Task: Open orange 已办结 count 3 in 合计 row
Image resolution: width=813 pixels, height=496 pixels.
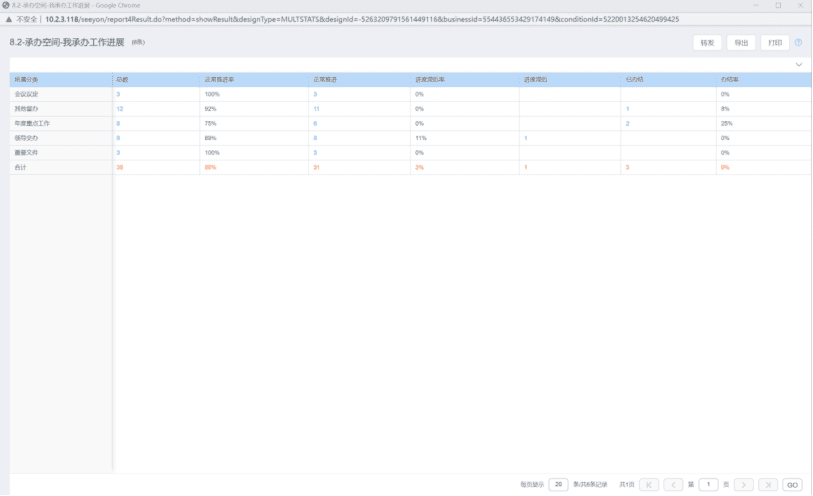Action: 627,167
